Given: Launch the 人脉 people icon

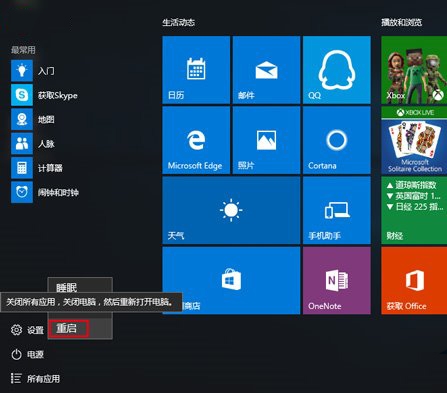Looking at the screenshot, I should click(22, 144).
